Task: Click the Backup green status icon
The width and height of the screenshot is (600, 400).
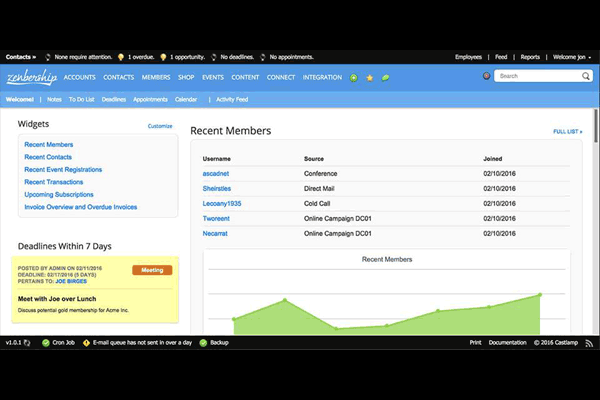Action: click(201, 342)
